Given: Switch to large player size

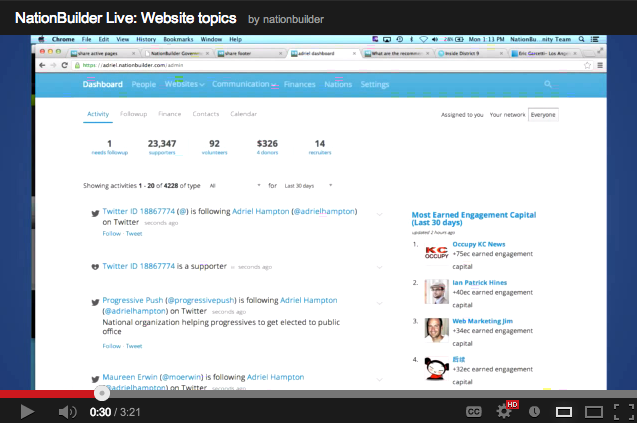Looking at the screenshot, I should tap(594, 412).
